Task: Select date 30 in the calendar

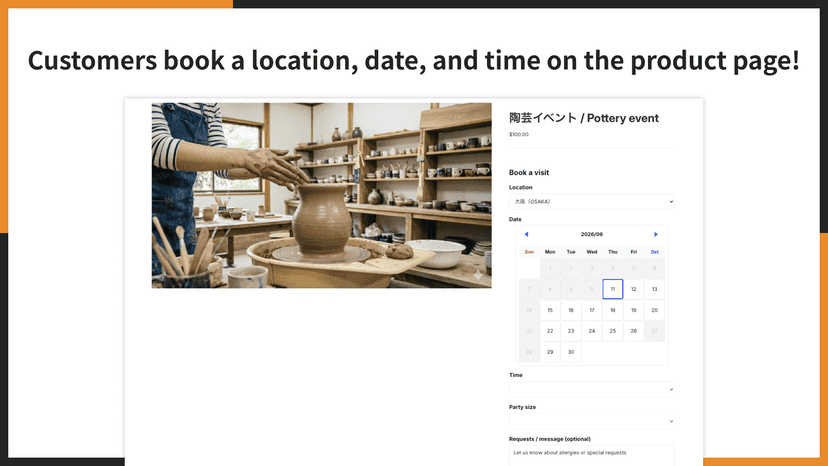Action: pyautogui.click(x=571, y=352)
